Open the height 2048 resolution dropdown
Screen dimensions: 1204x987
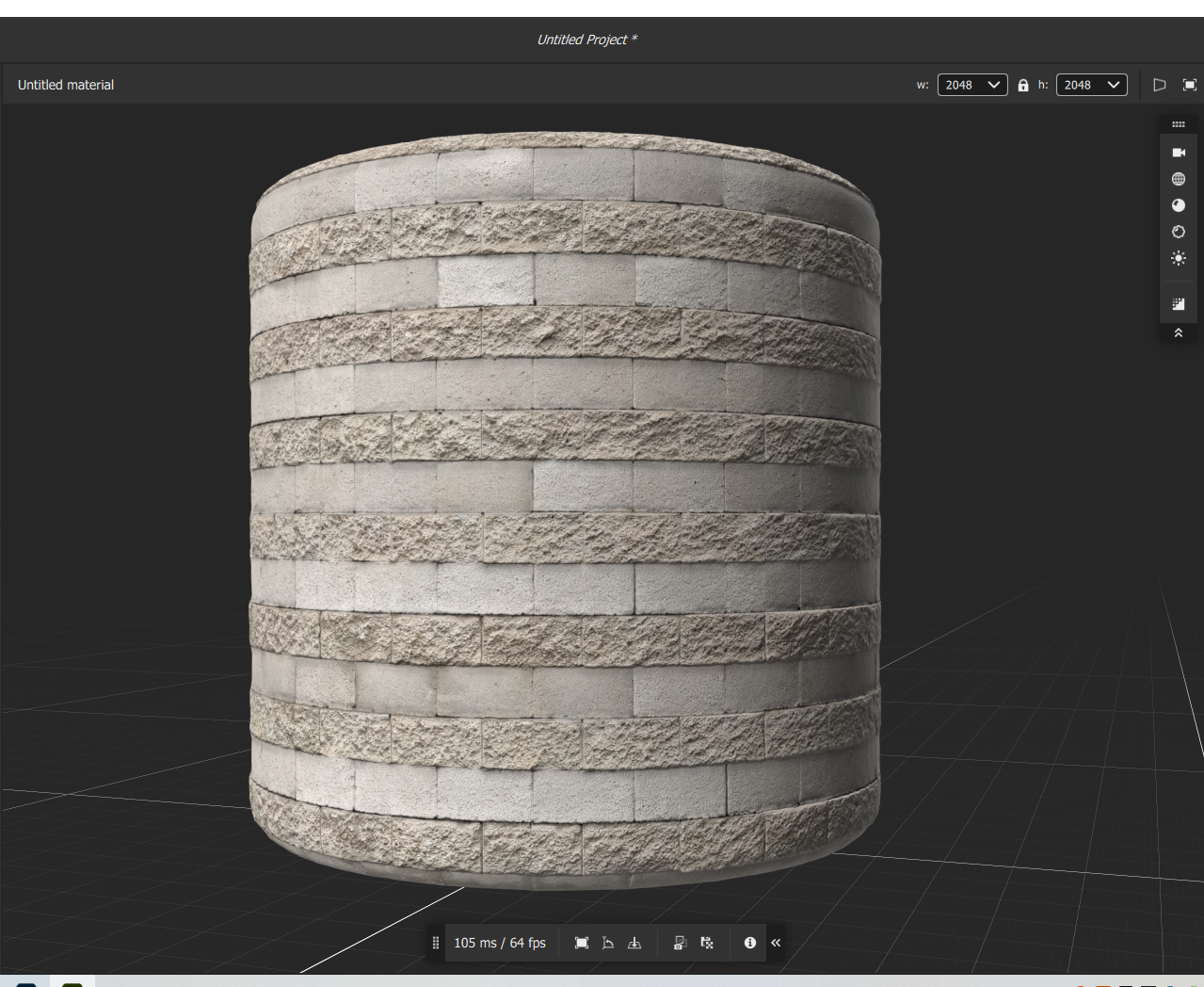pyautogui.click(x=1091, y=85)
